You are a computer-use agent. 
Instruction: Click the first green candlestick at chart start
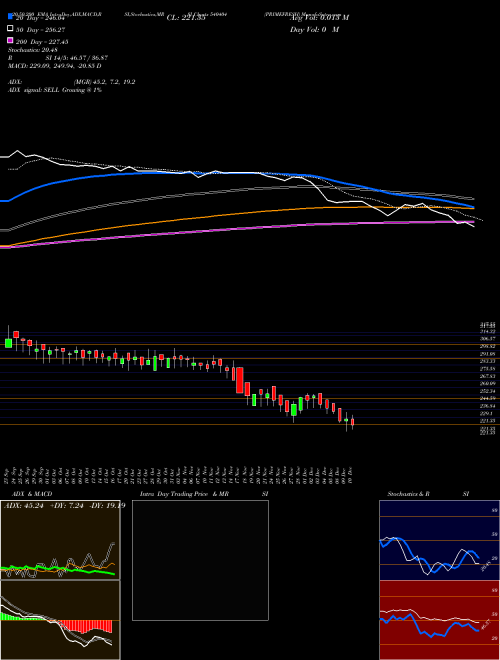click(x=8, y=343)
